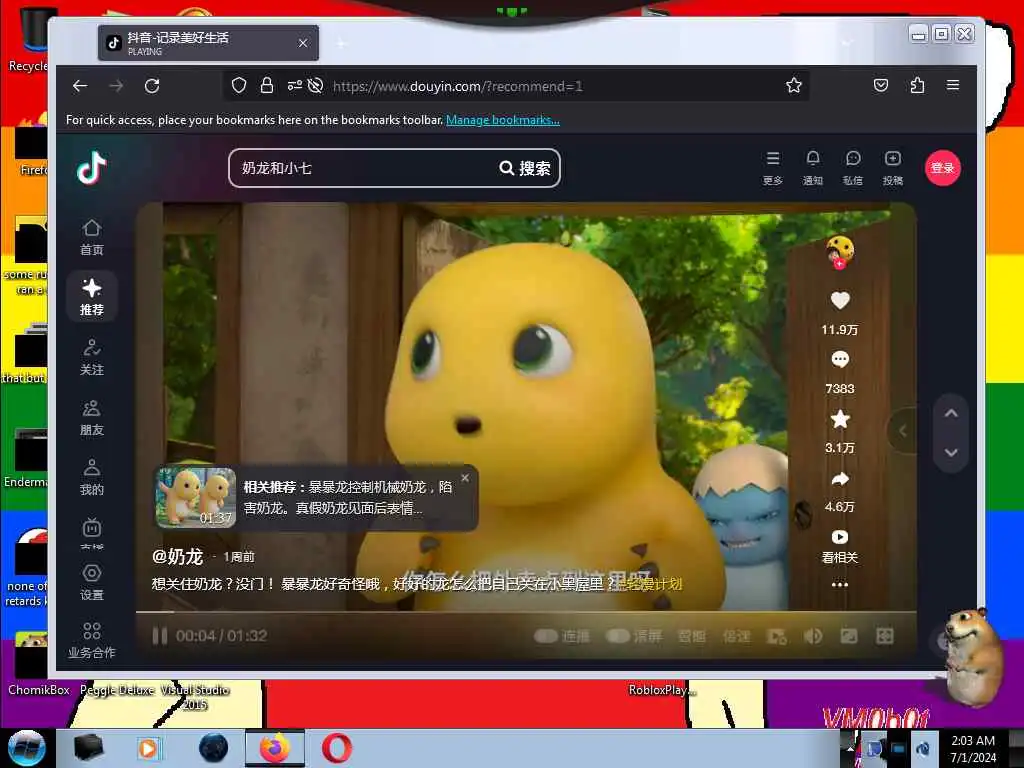
Task: Open the 关注 following sidebar item
Action: (91, 357)
